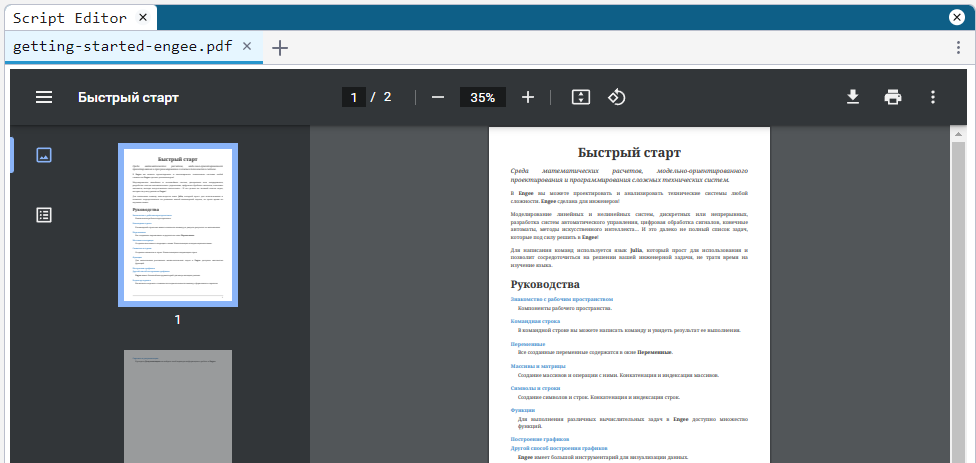976x463 pixels.
Task: Close the Script Editor tab
Action: (143, 17)
